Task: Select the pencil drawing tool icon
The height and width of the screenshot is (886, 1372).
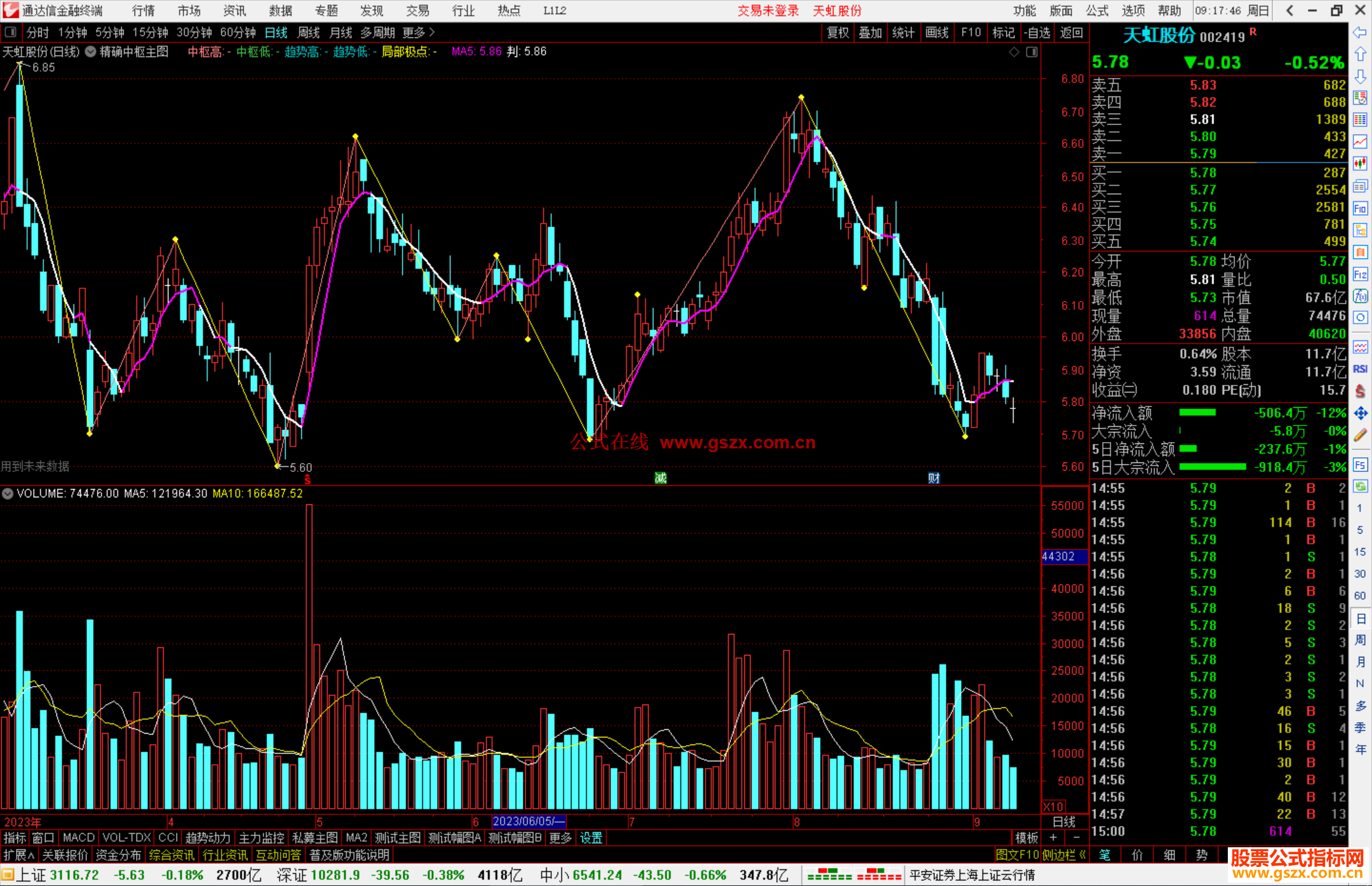Action: [1360, 435]
